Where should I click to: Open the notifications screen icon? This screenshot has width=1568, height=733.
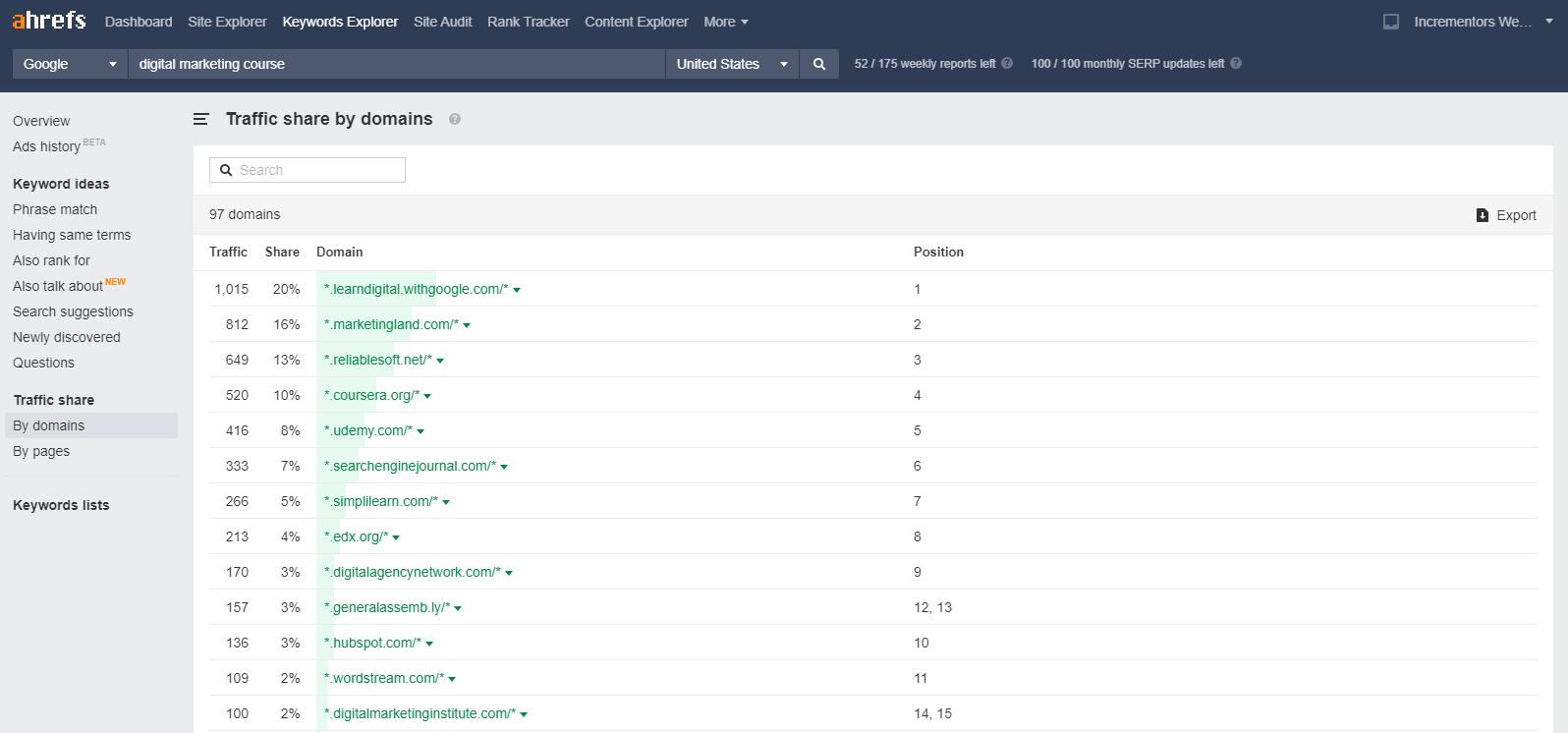click(1391, 22)
